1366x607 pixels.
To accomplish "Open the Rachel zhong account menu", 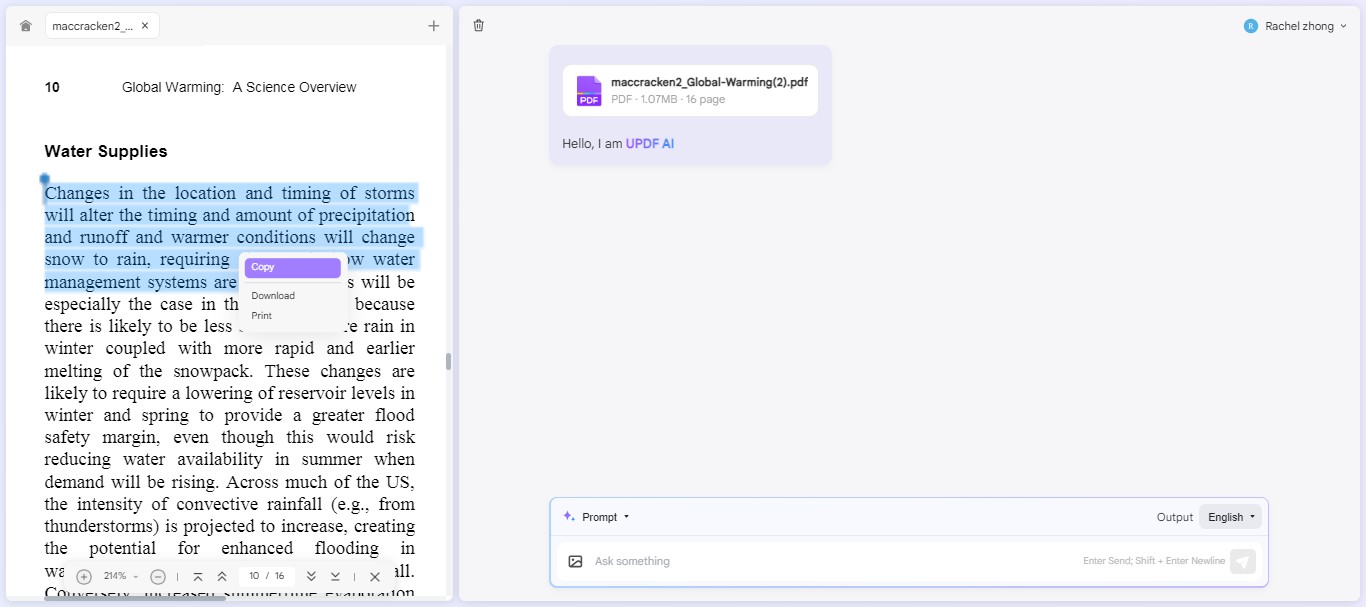I will (x=1296, y=25).
